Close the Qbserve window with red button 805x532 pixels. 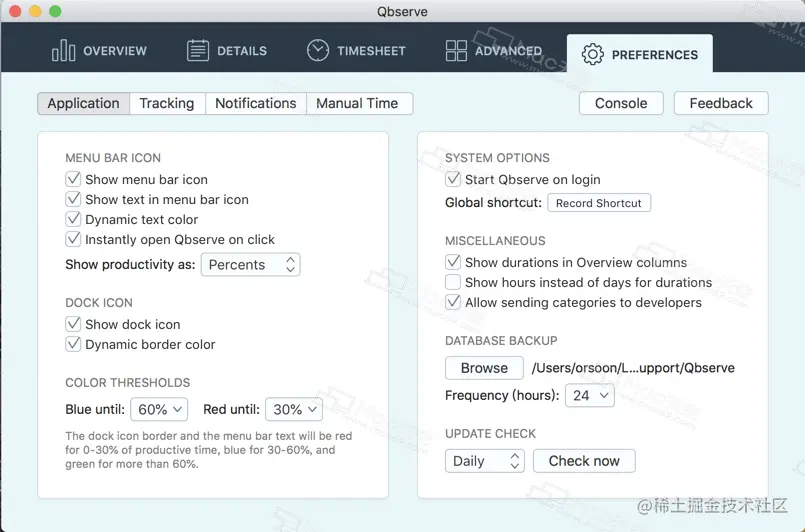point(15,11)
